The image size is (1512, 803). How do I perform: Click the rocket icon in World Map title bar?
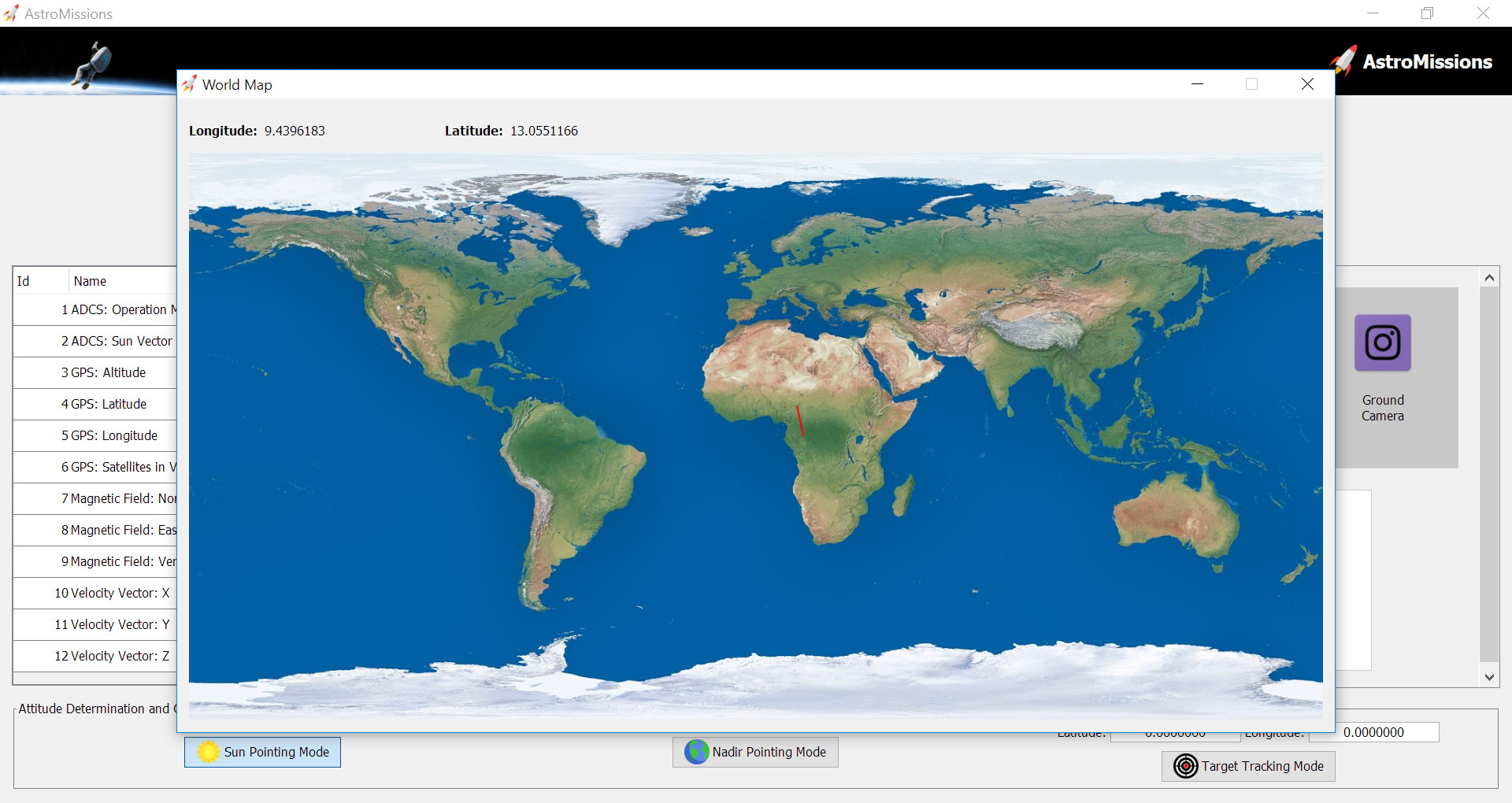(190, 84)
